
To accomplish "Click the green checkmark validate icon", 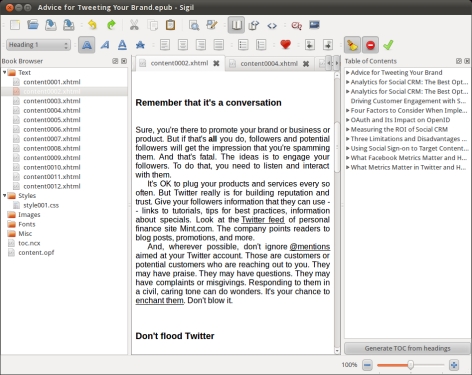I will coord(388,45).
